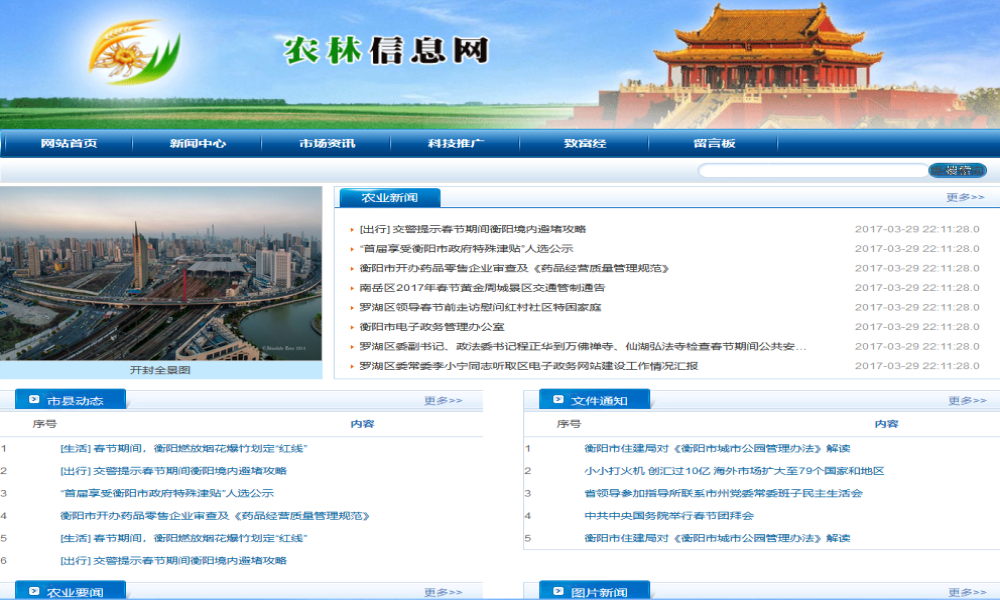Click the arrow icon beside 农业要闻 heading

[x=34, y=592]
